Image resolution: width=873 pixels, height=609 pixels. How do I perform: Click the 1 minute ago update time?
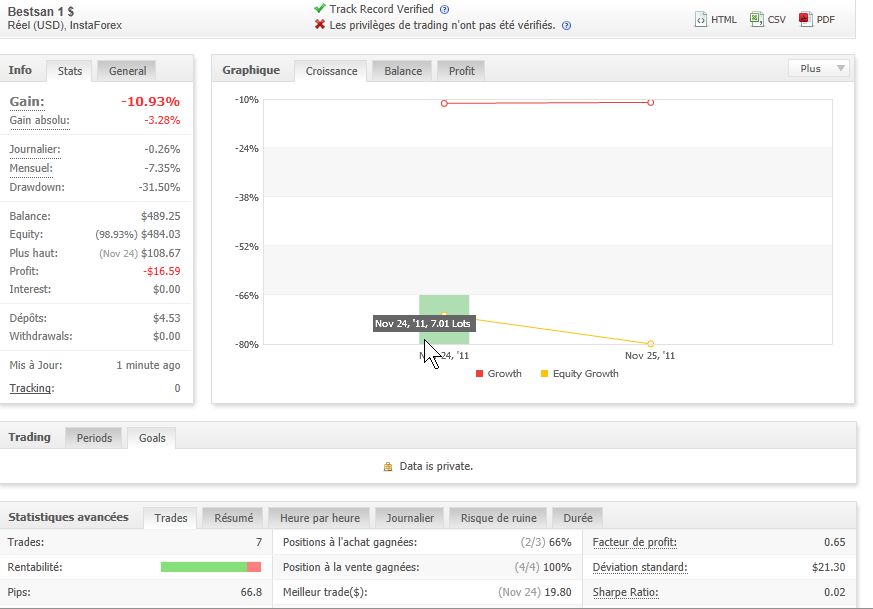point(148,365)
